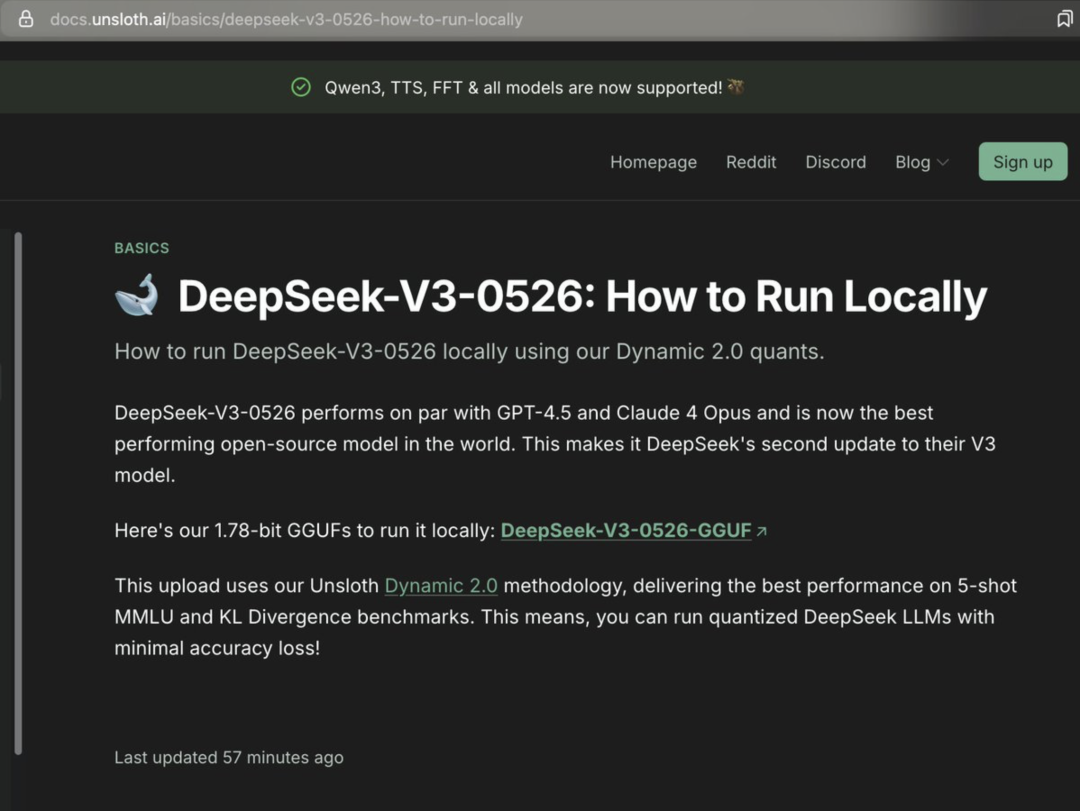Click the vertical scrollbar on the left side
This screenshot has height=811, width=1080.
coord(18,493)
